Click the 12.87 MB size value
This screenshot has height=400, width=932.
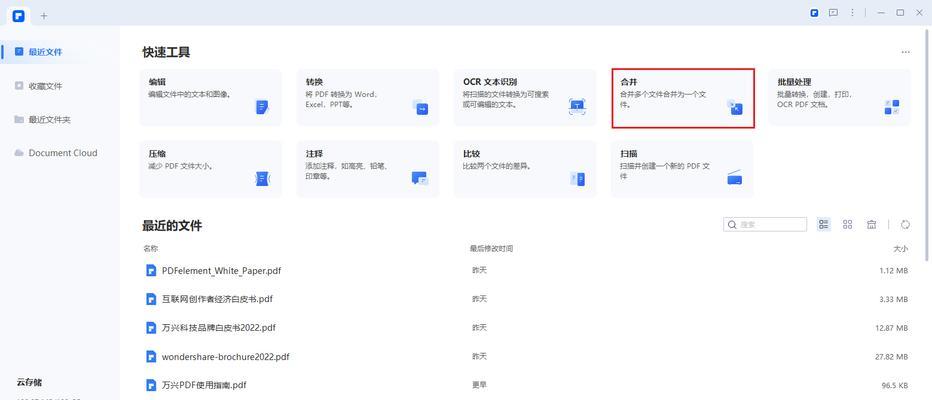(x=892, y=328)
